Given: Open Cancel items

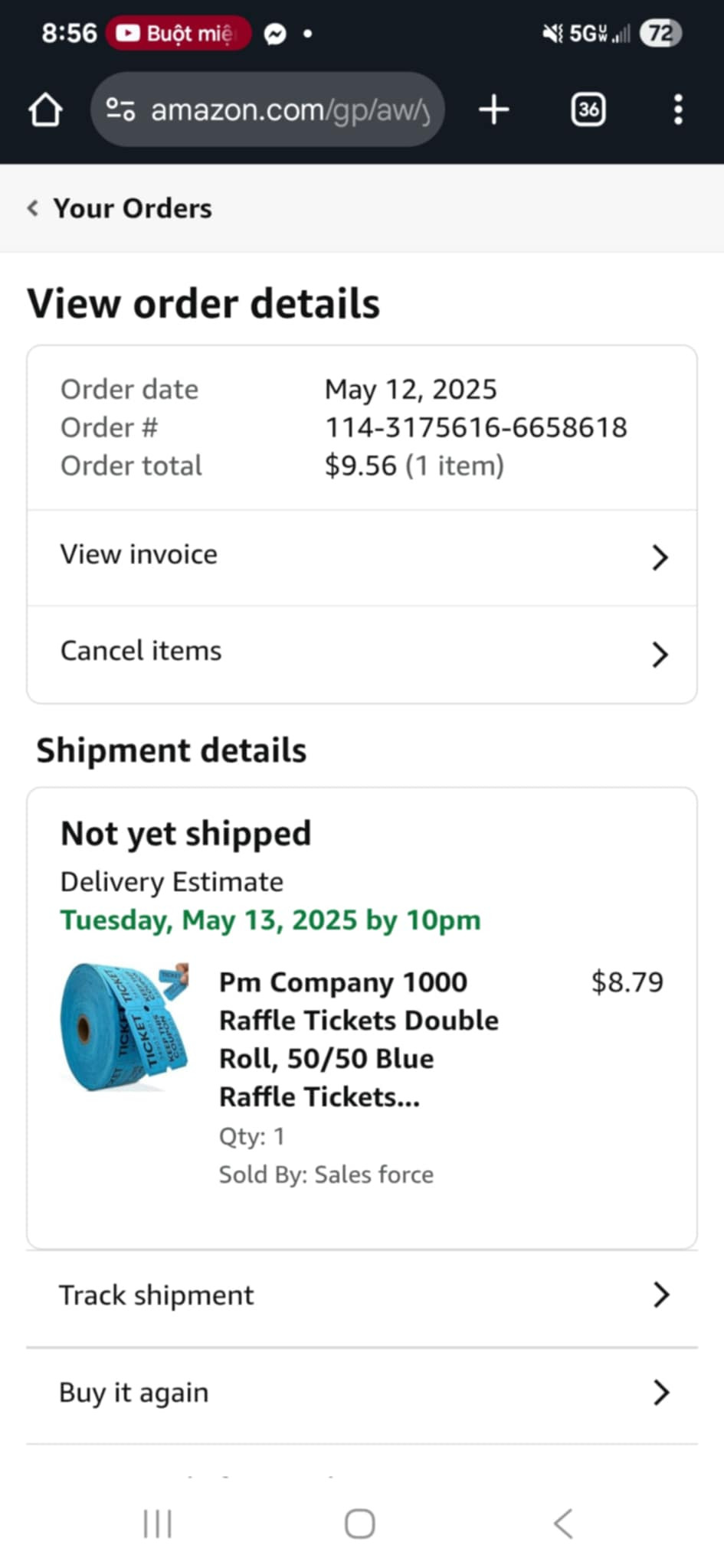Looking at the screenshot, I should (141, 651).
